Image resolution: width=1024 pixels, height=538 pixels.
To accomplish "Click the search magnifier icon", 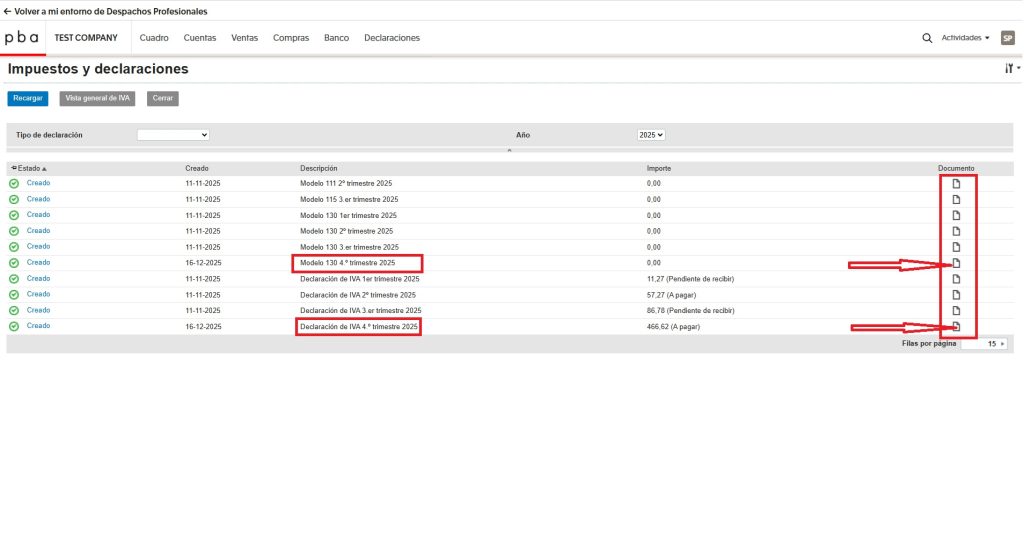I will click(x=926, y=38).
